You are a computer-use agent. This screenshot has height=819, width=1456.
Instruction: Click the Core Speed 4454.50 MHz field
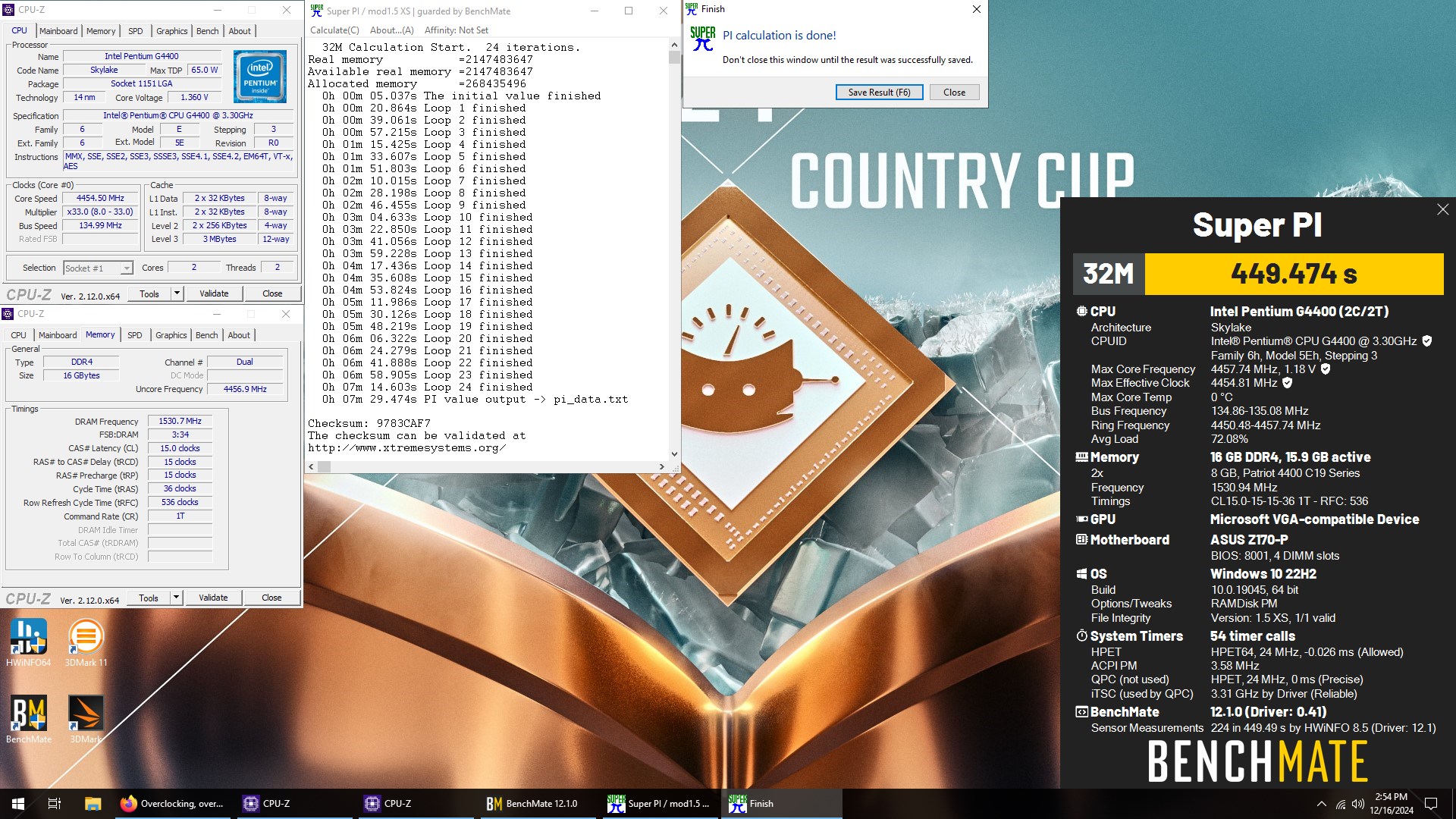click(x=100, y=199)
